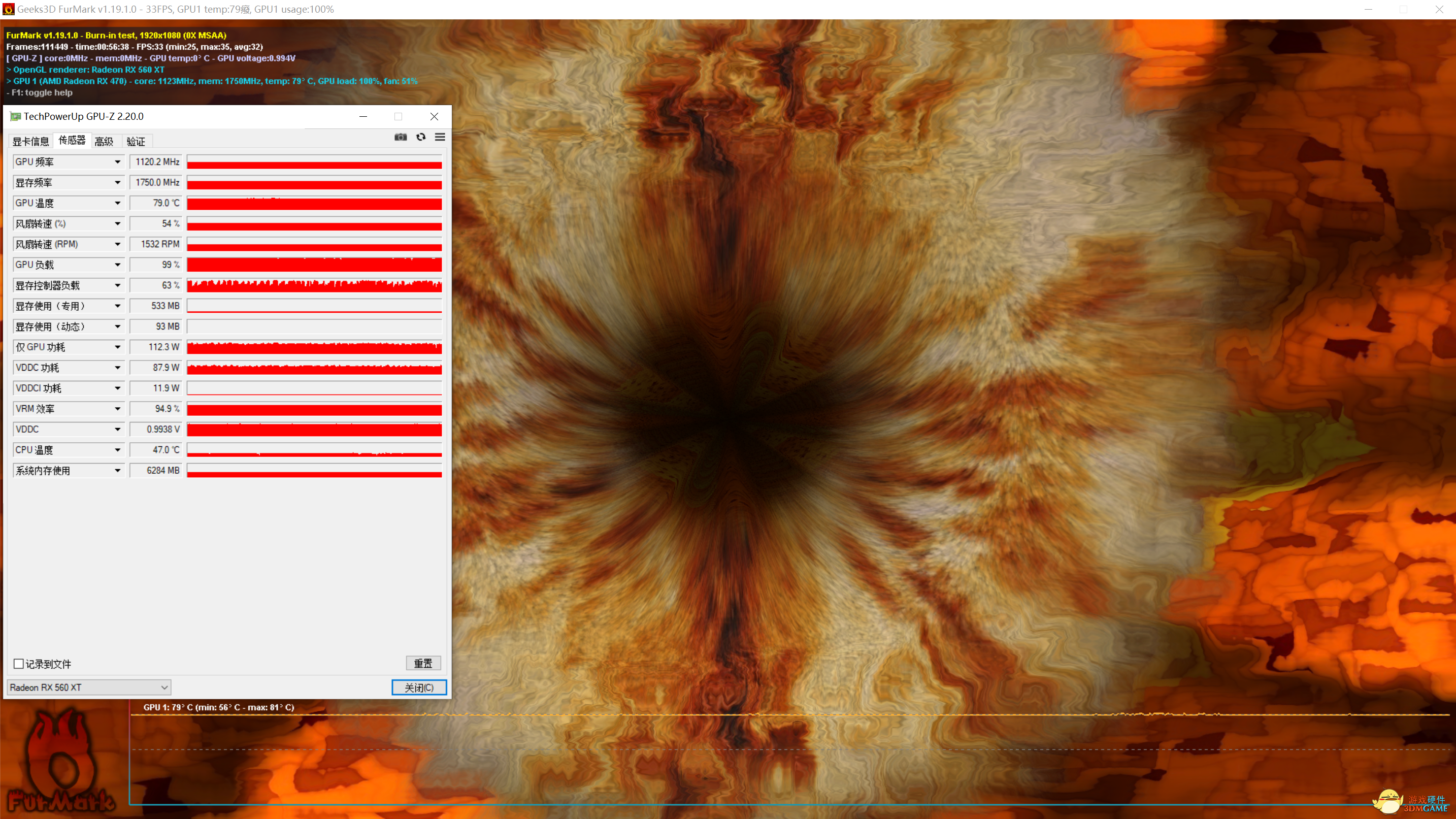1456x819 pixels.
Task: Click the 11.9 W VDDCI power value
Action: (156, 388)
